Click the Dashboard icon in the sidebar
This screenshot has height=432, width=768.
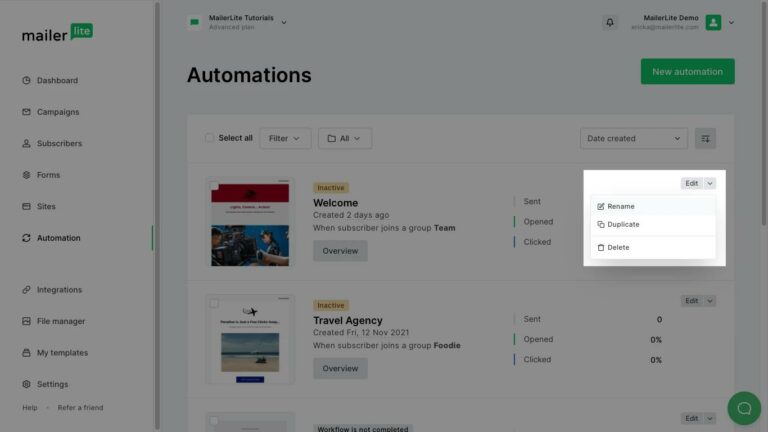click(x=26, y=80)
